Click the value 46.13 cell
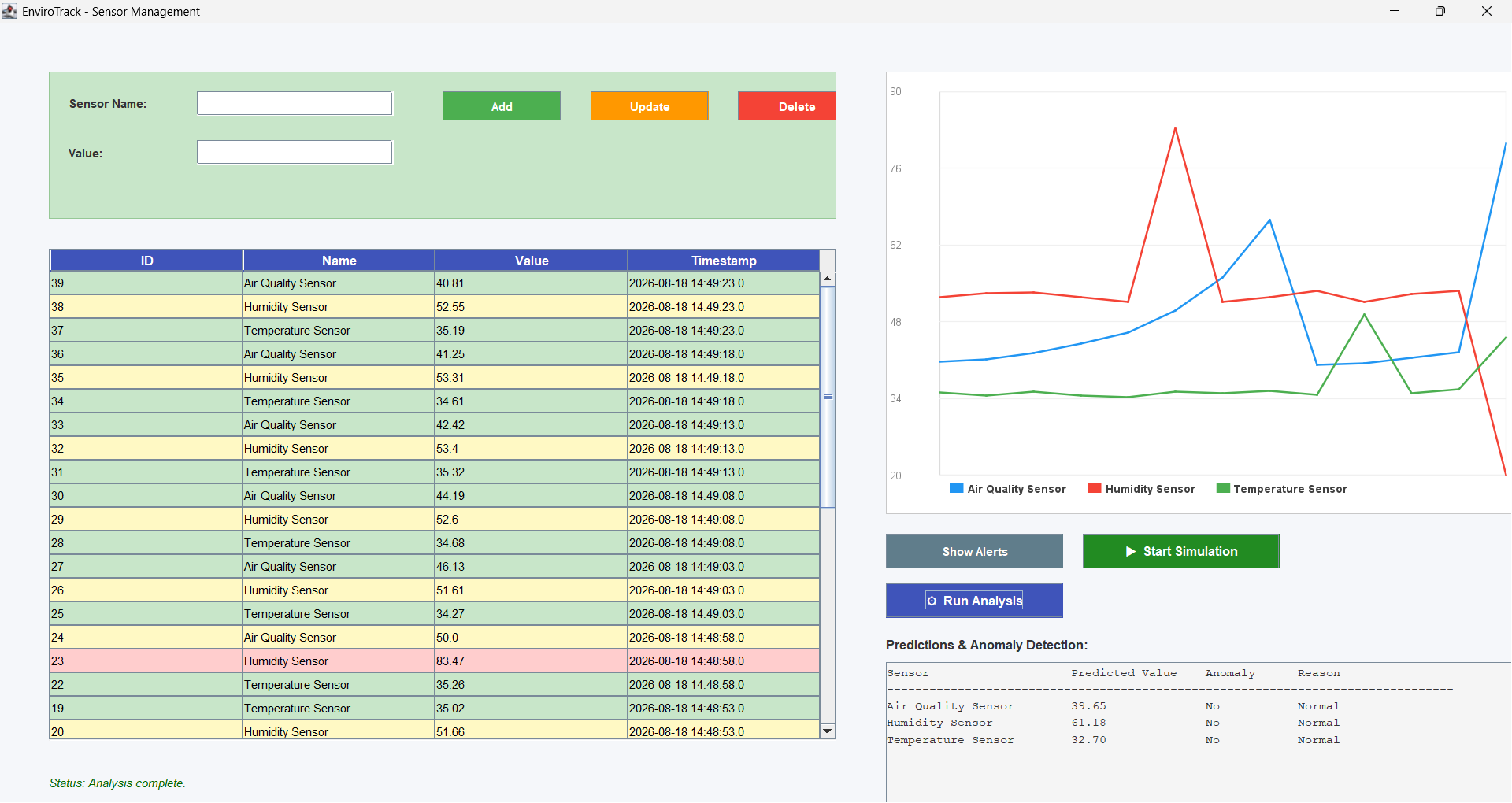The image size is (1512, 803). pos(531,567)
